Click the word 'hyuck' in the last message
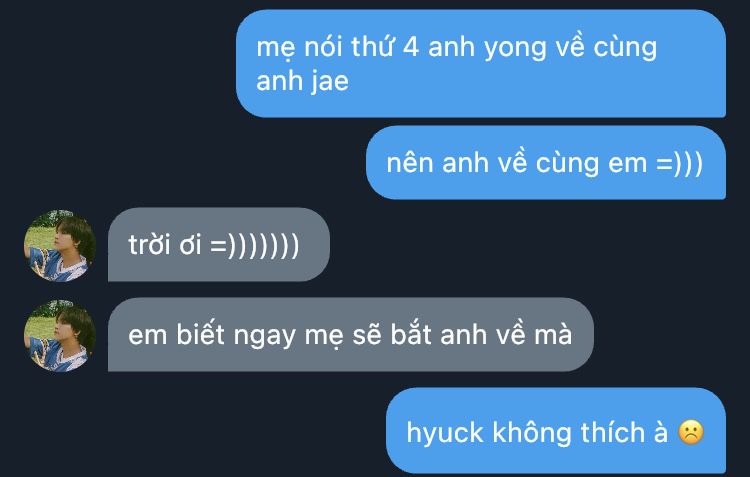750x477 pixels. coord(445,433)
